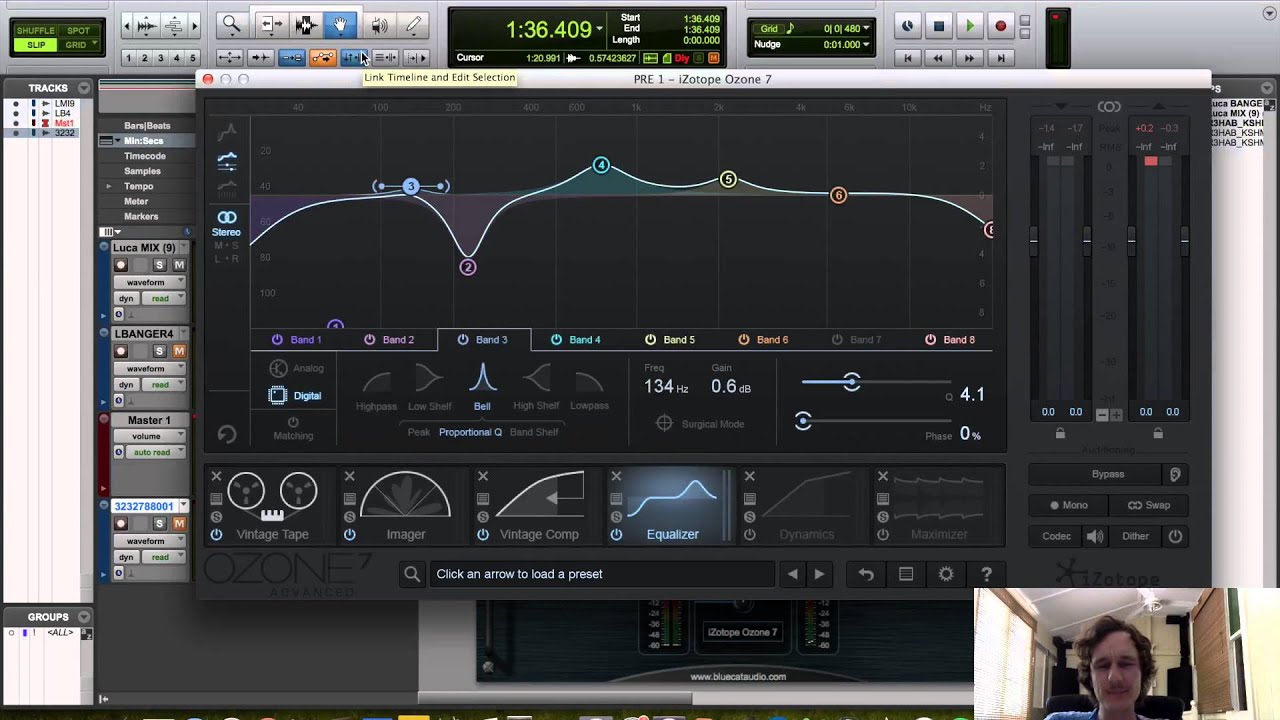Viewport: 1280px width, 720px height.
Task: Load the previous preset with left arrow
Action: [793, 574]
